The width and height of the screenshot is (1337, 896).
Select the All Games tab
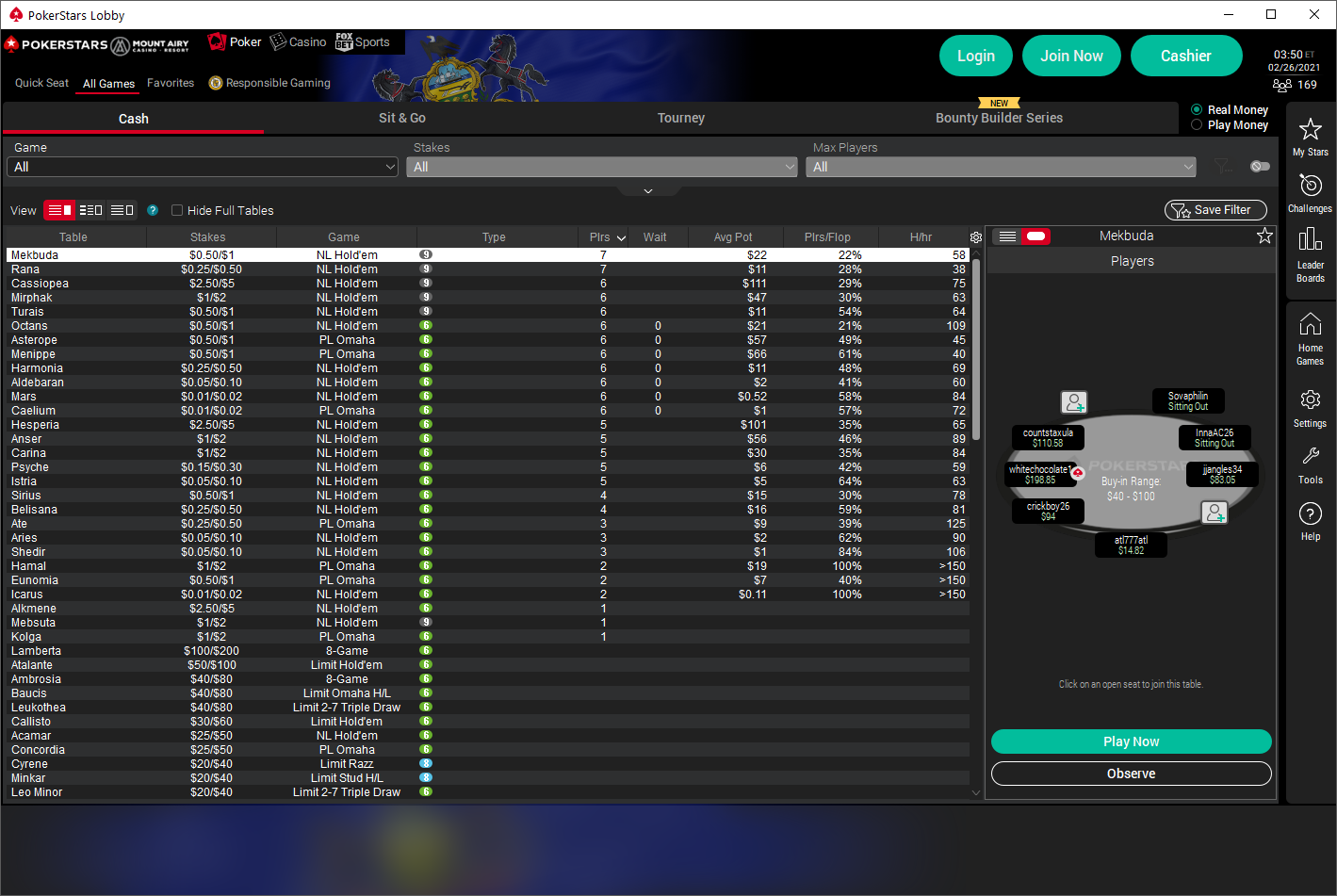[x=108, y=84]
